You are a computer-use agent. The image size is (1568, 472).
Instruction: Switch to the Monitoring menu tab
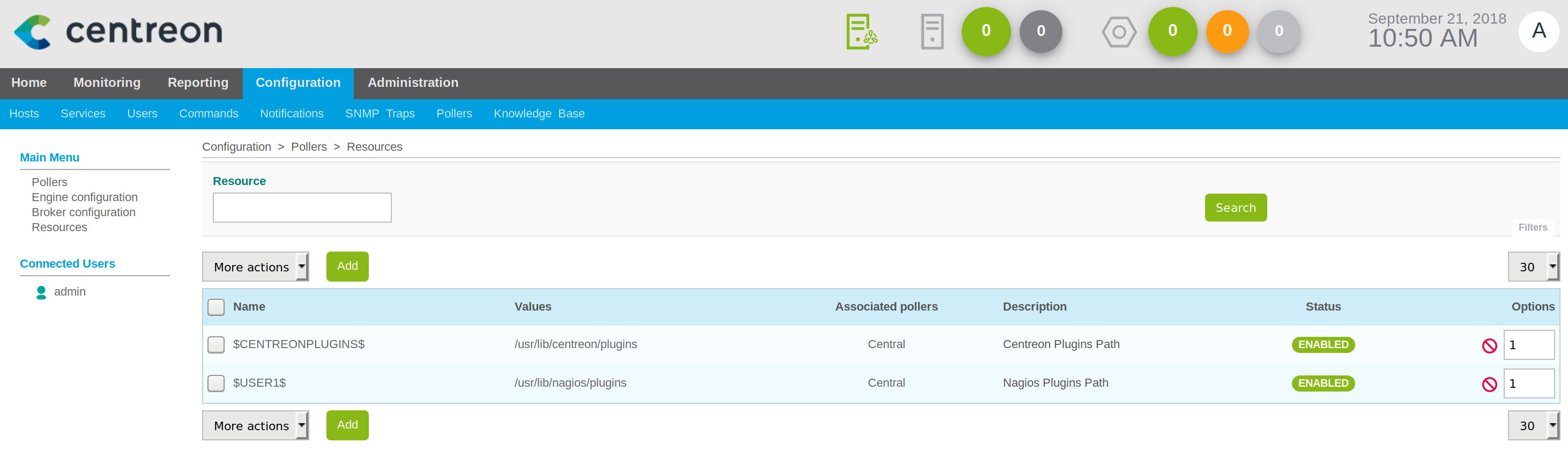[x=107, y=83]
